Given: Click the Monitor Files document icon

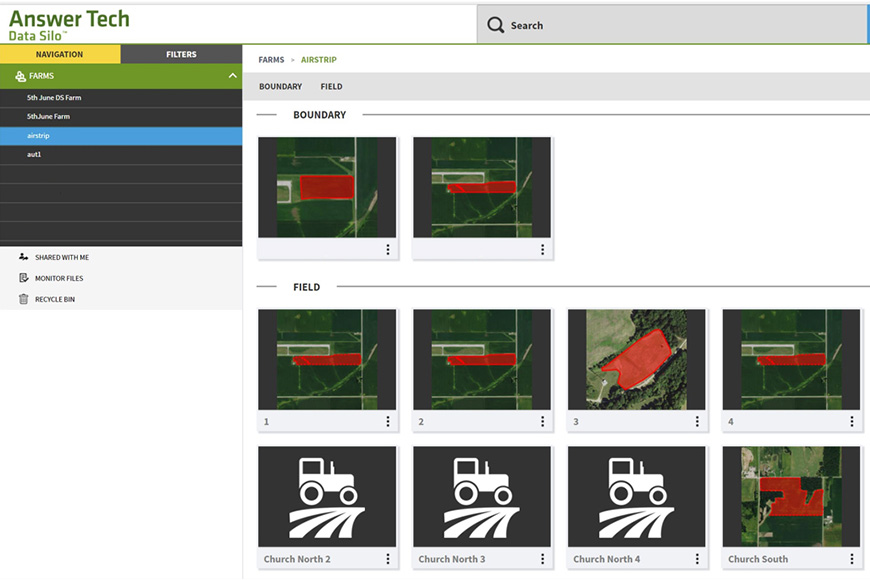Looking at the screenshot, I should pos(23,278).
